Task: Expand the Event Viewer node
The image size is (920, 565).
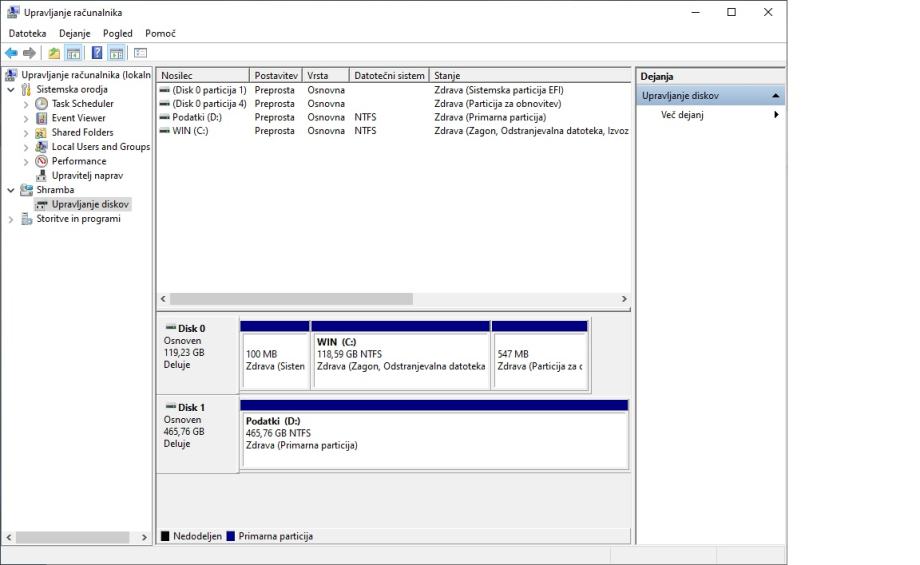Action: (25, 119)
